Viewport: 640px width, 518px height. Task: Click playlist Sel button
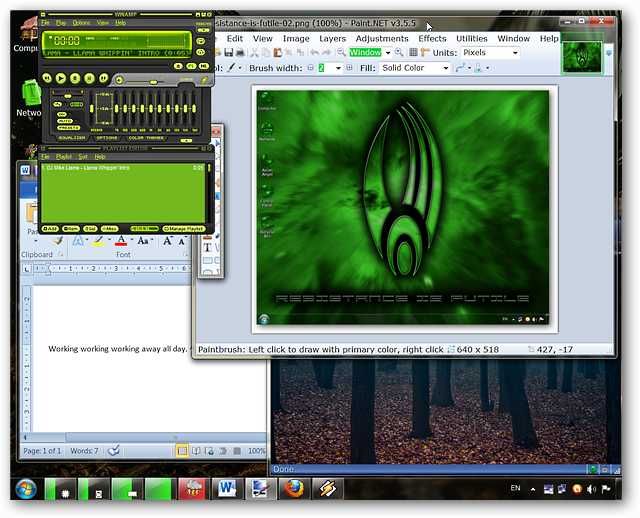point(90,229)
